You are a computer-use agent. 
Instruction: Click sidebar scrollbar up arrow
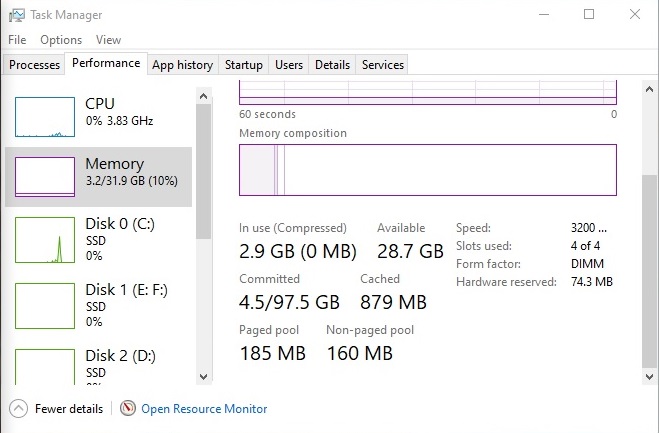[x=204, y=96]
